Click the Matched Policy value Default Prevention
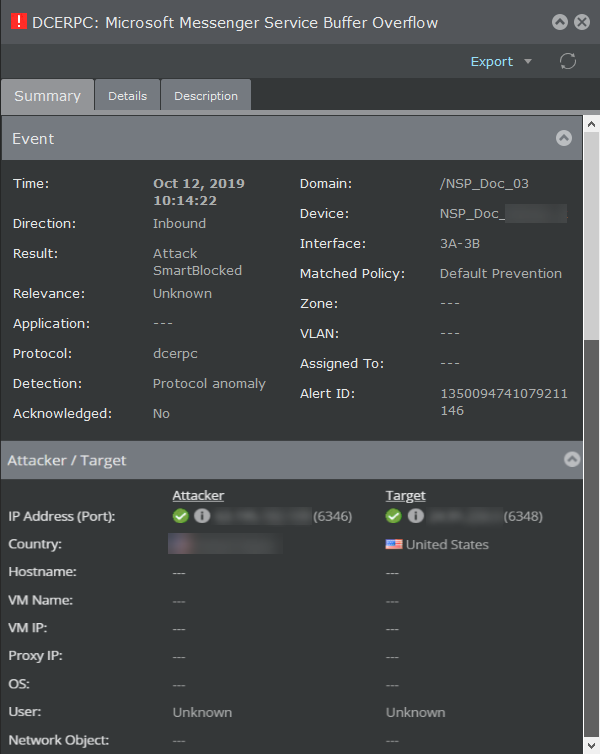The width and height of the screenshot is (600, 754). click(x=500, y=274)
